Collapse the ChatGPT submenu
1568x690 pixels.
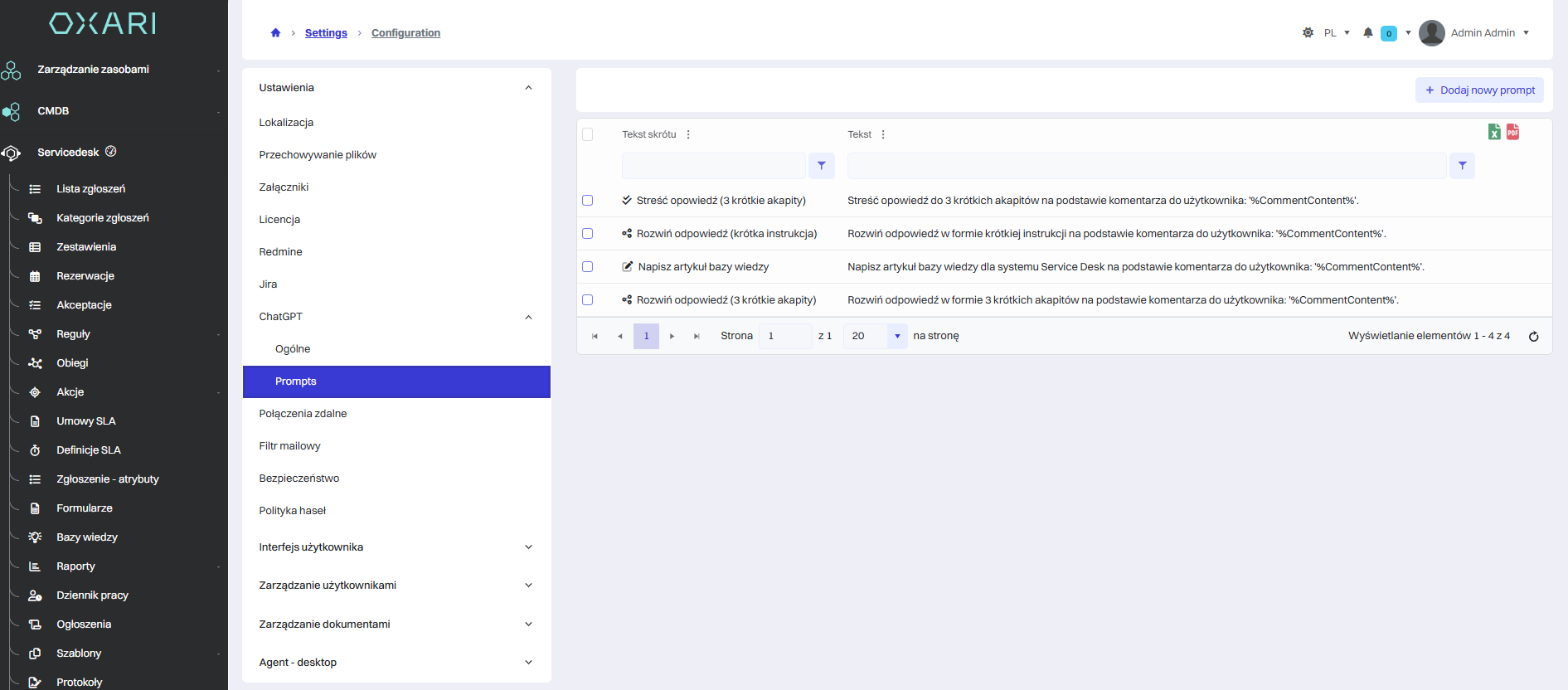528,317
